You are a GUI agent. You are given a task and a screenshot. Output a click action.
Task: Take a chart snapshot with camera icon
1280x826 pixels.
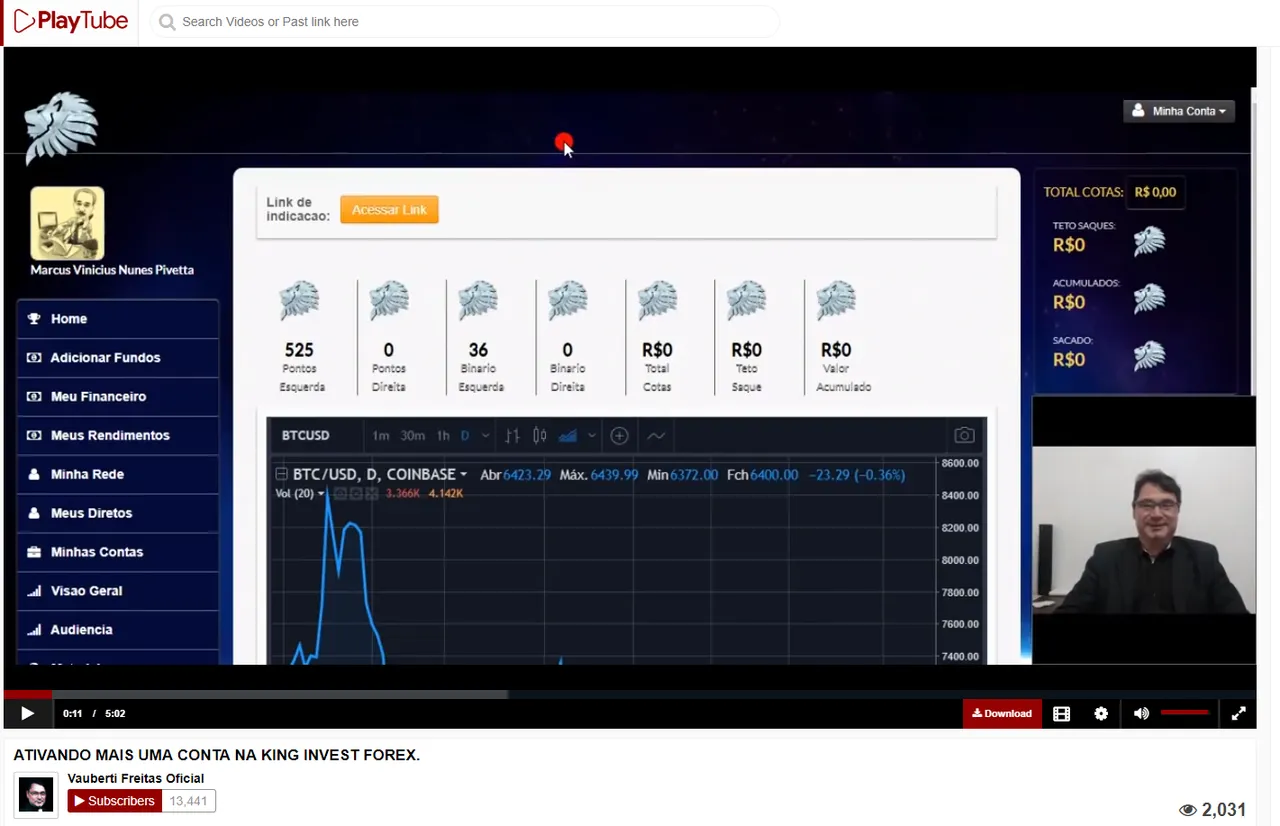964,436
